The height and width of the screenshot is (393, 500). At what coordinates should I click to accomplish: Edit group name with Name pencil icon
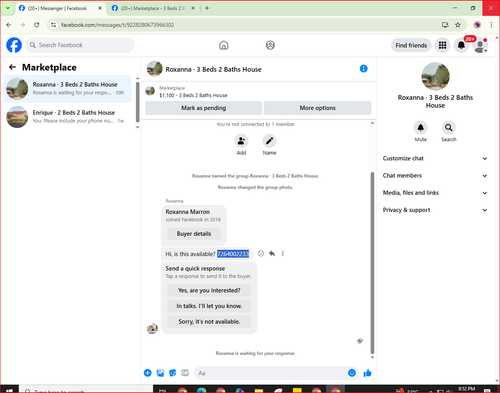[x=269, y=141]
